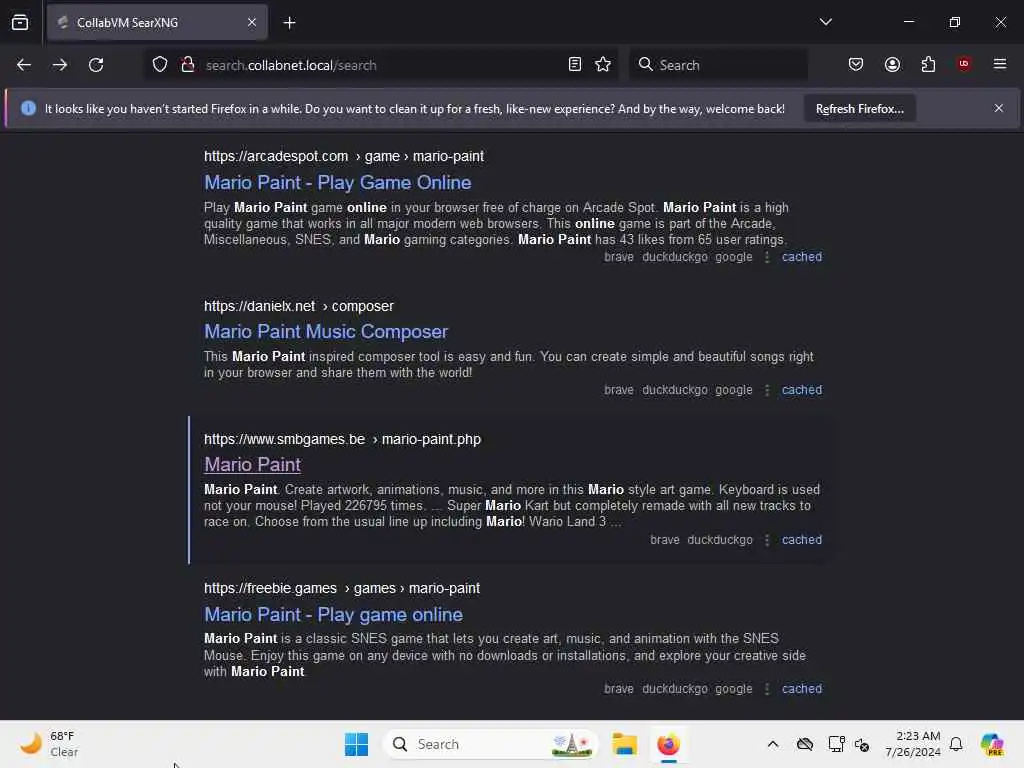
Task: Open the weather widget showing 68°F
Action: (x=49, y=744)
